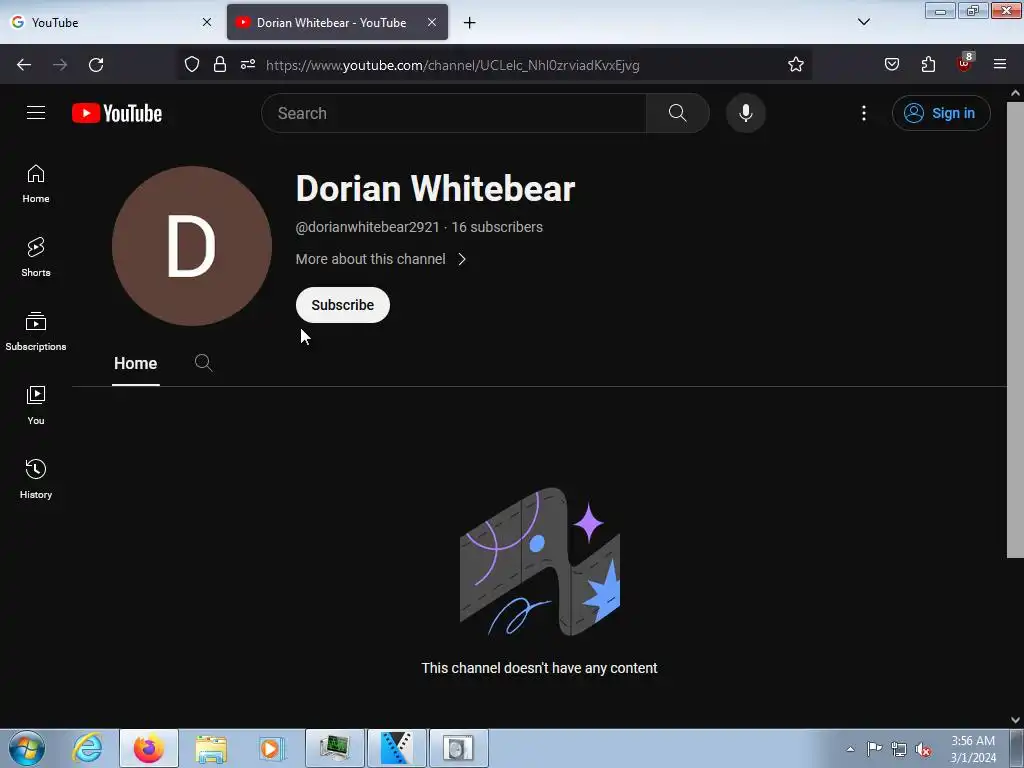The height and width of the screenshot is (768, 1024).
Task: Click the 16 subscribers text
Action: [x=497, y=227]
